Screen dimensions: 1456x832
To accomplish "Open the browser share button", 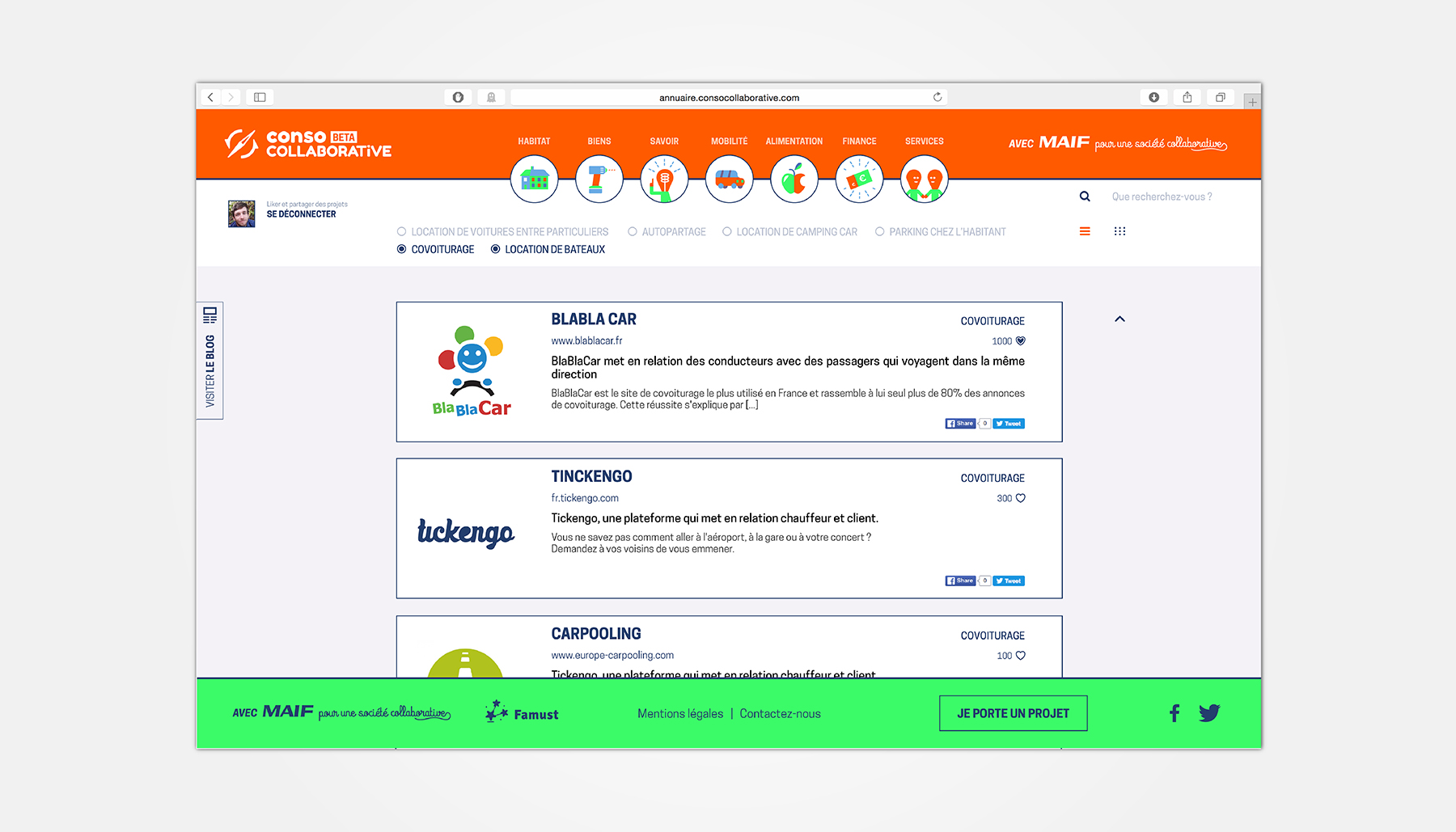I will click(1187, 97).
